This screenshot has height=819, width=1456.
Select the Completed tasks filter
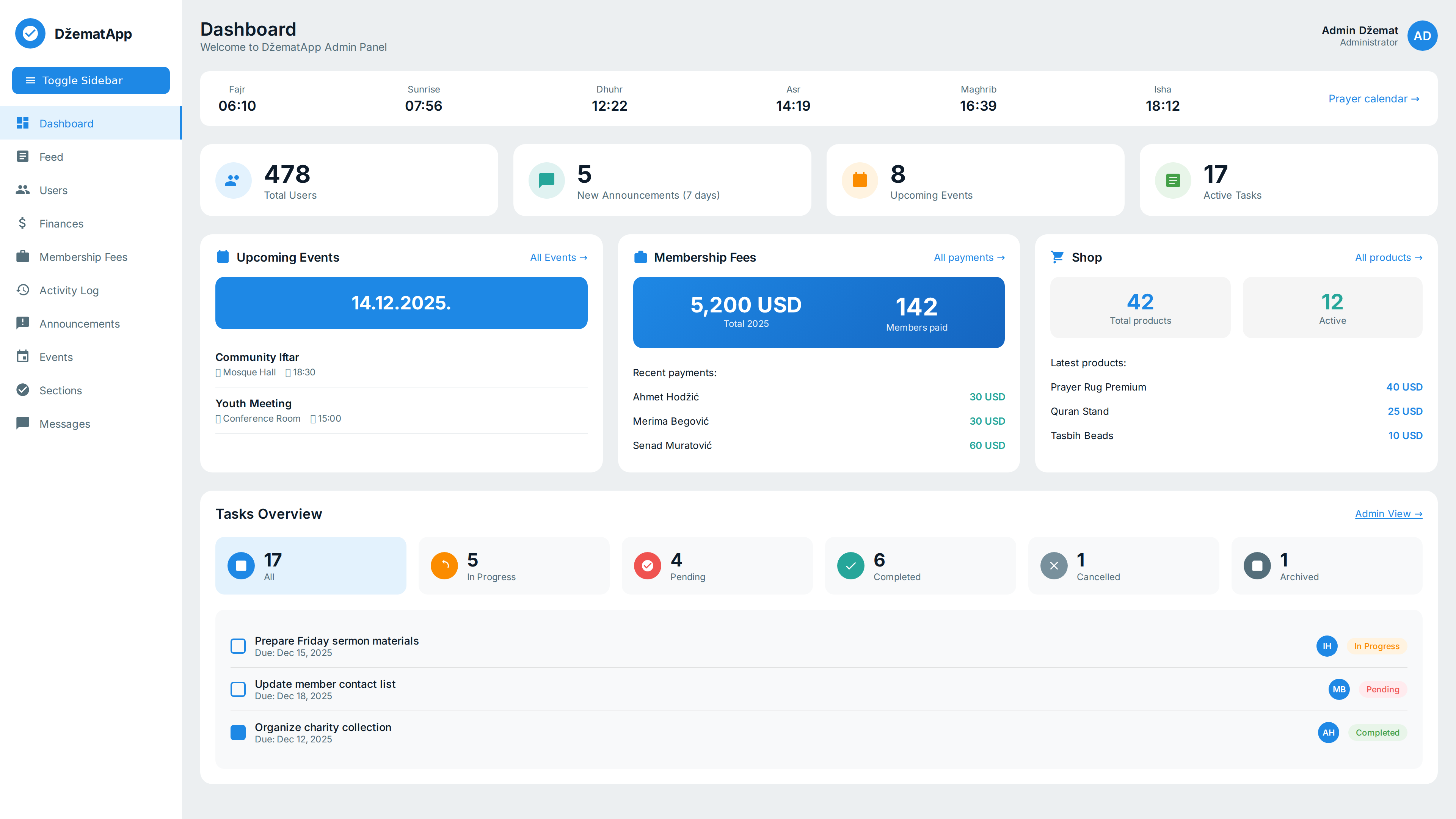pos(920,565)
